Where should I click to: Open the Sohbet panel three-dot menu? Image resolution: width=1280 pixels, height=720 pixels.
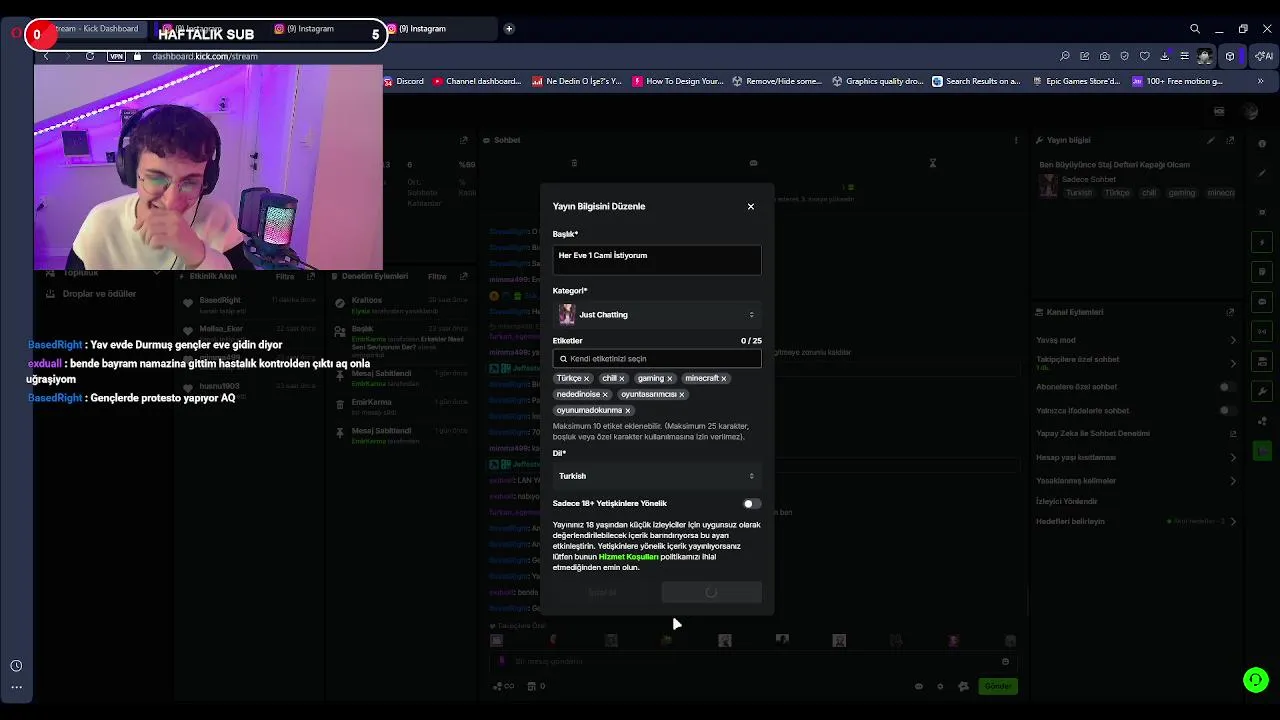(1016, 141)
